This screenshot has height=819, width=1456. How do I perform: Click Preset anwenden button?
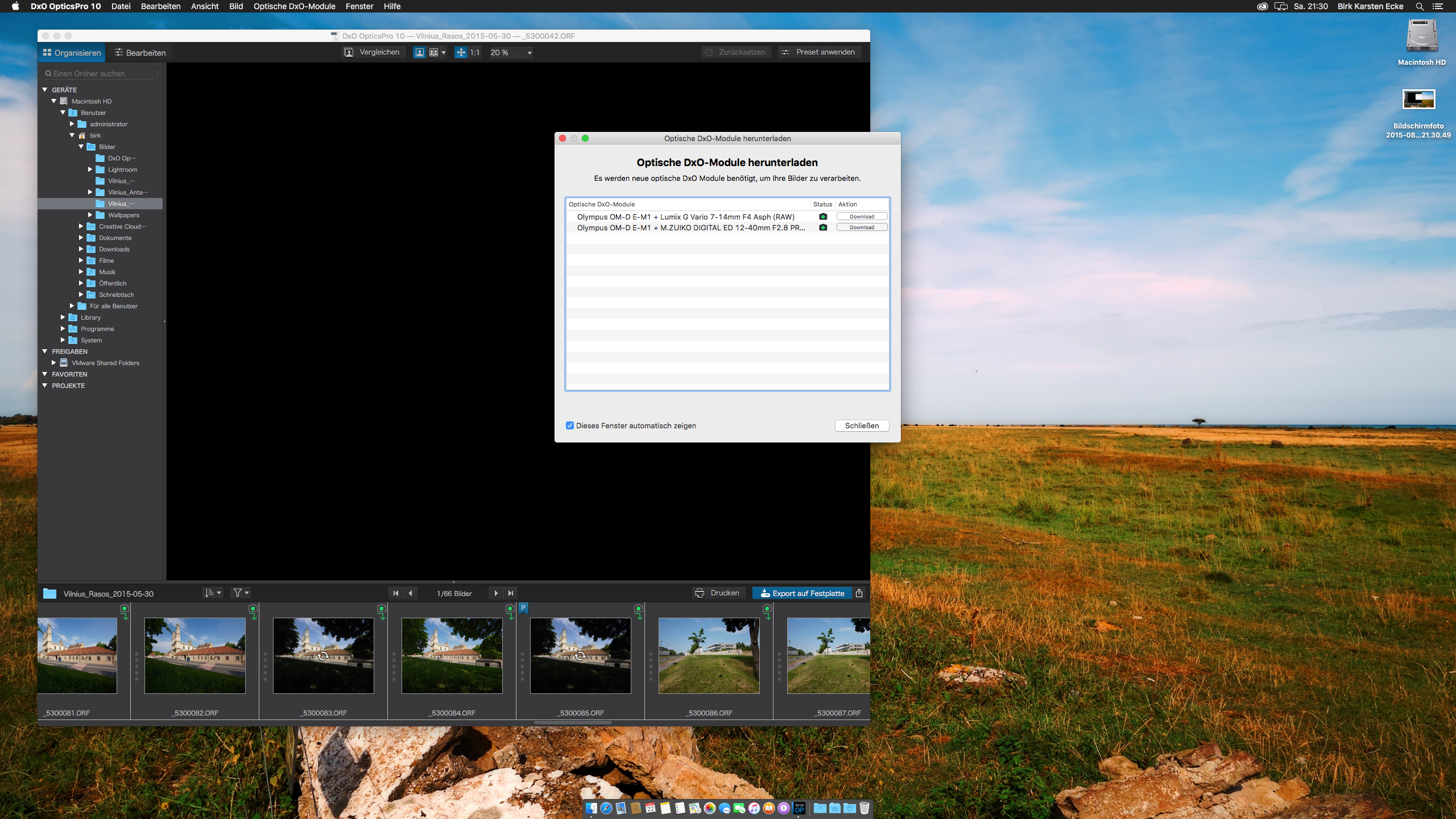(x=819, y=52)
